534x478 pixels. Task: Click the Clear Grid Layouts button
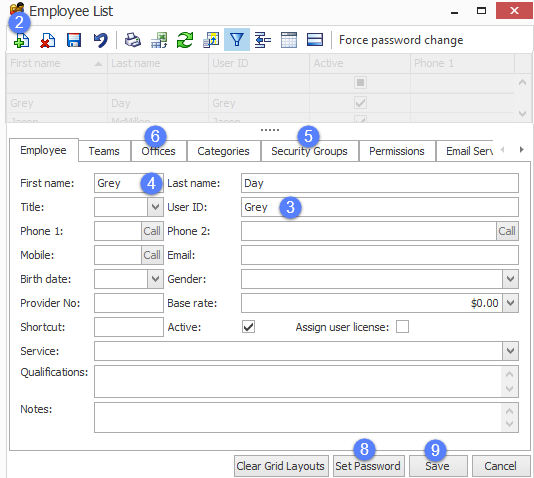(281, 466)
